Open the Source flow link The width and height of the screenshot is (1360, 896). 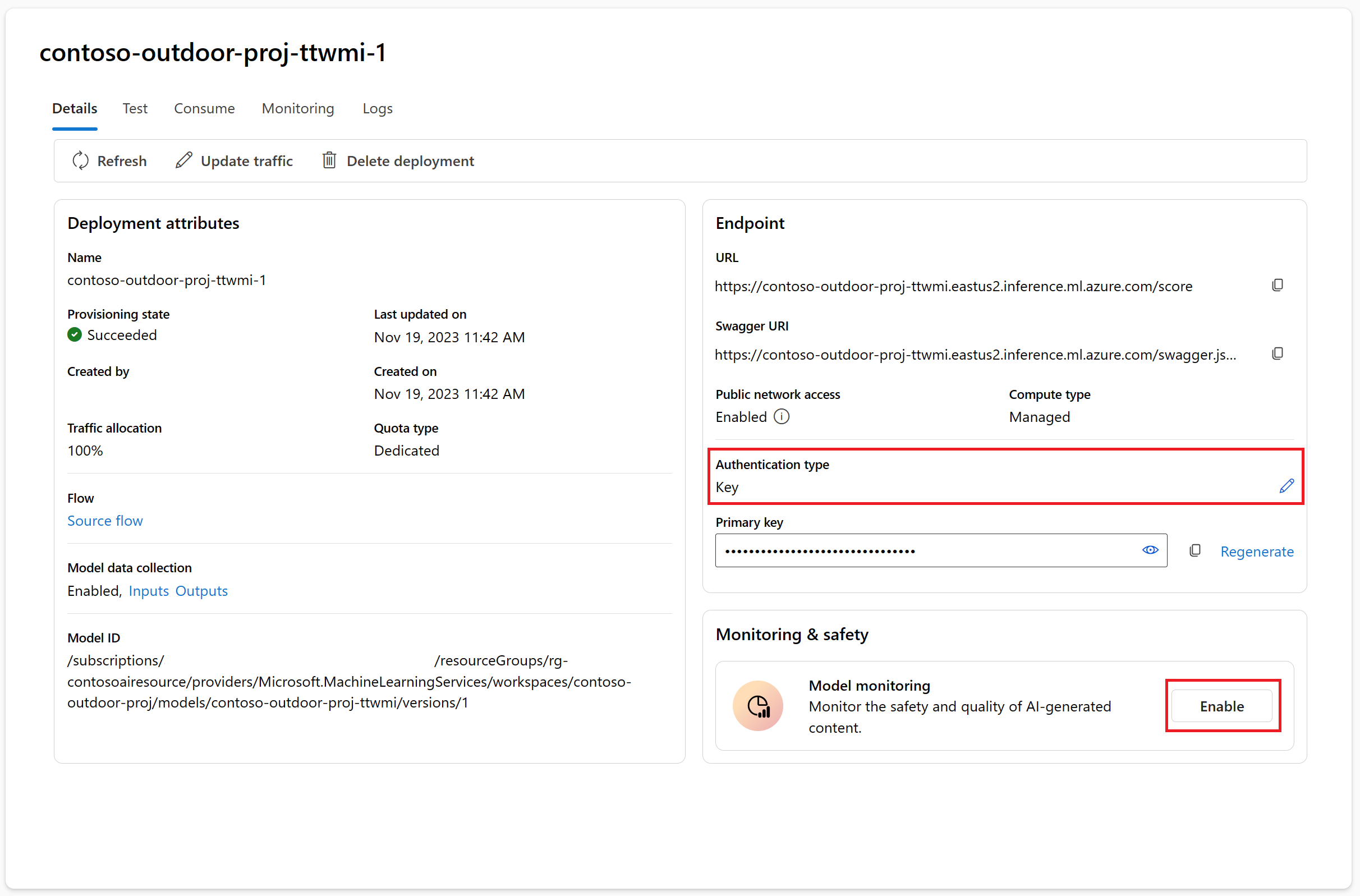tap(105, 521)
